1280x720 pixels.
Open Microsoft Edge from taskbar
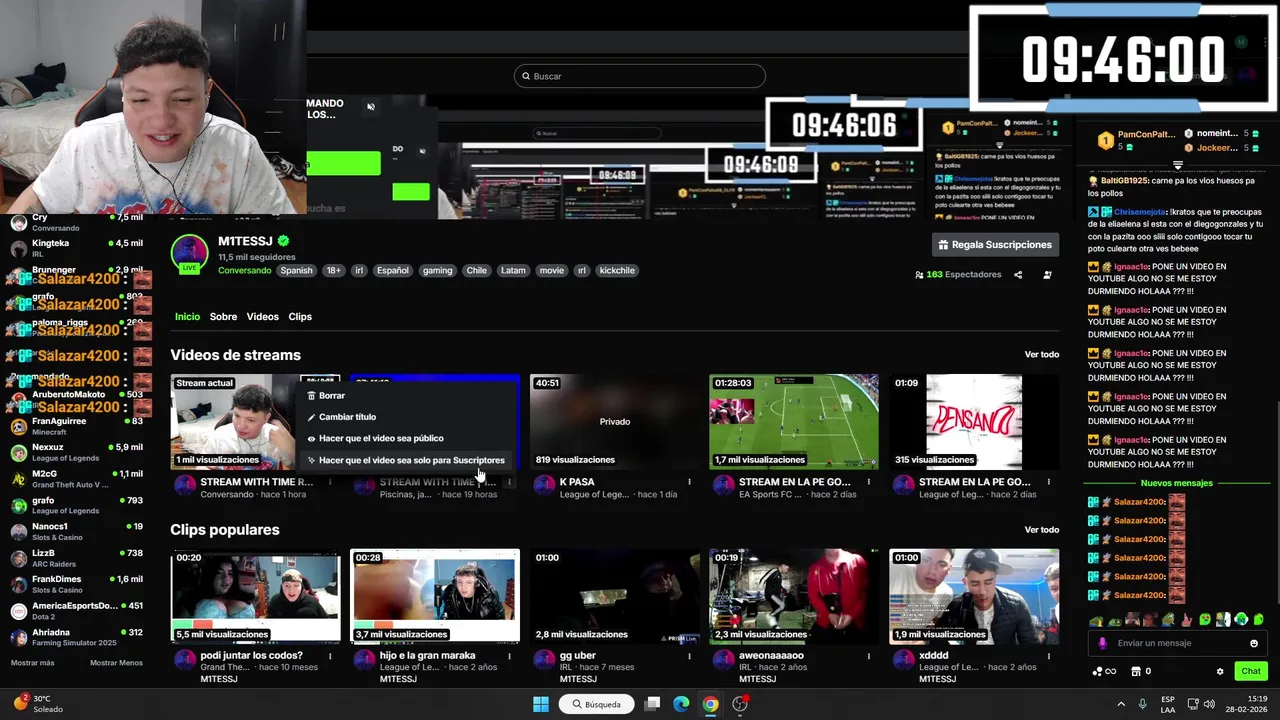coord(681,704)
